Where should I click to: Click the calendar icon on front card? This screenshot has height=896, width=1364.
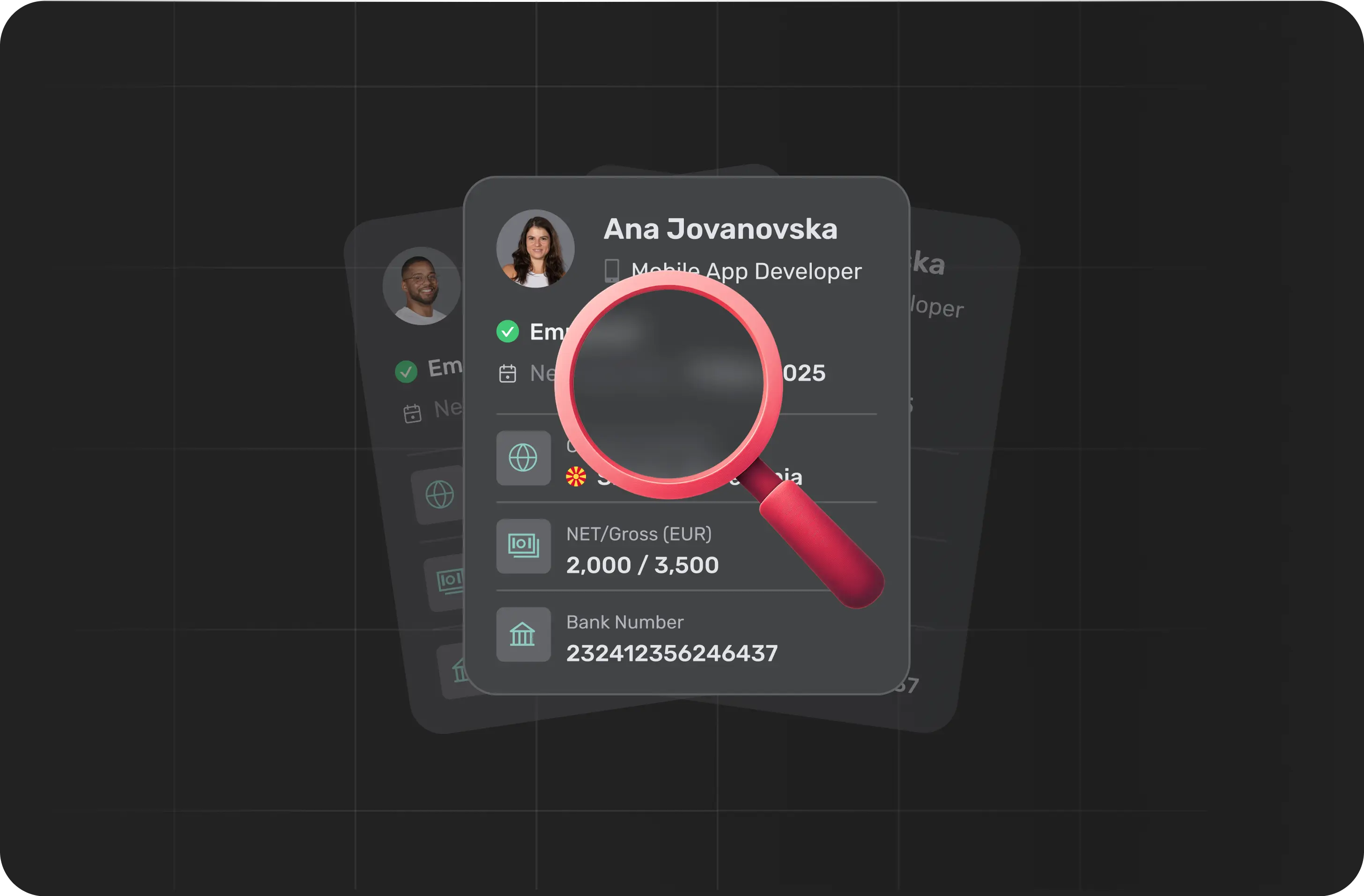pos(507,373)
